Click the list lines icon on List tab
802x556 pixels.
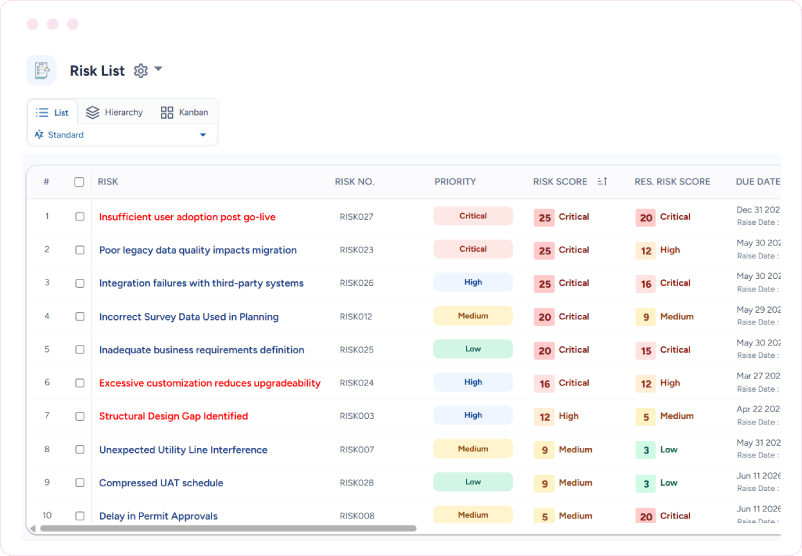coord(42,113)
